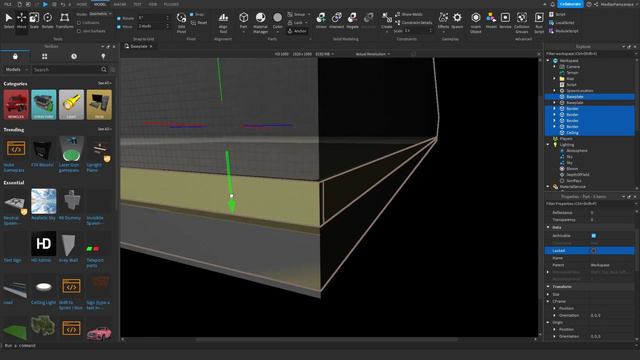
Task: Collapse the Transform properties section
Action: (548, 287)
